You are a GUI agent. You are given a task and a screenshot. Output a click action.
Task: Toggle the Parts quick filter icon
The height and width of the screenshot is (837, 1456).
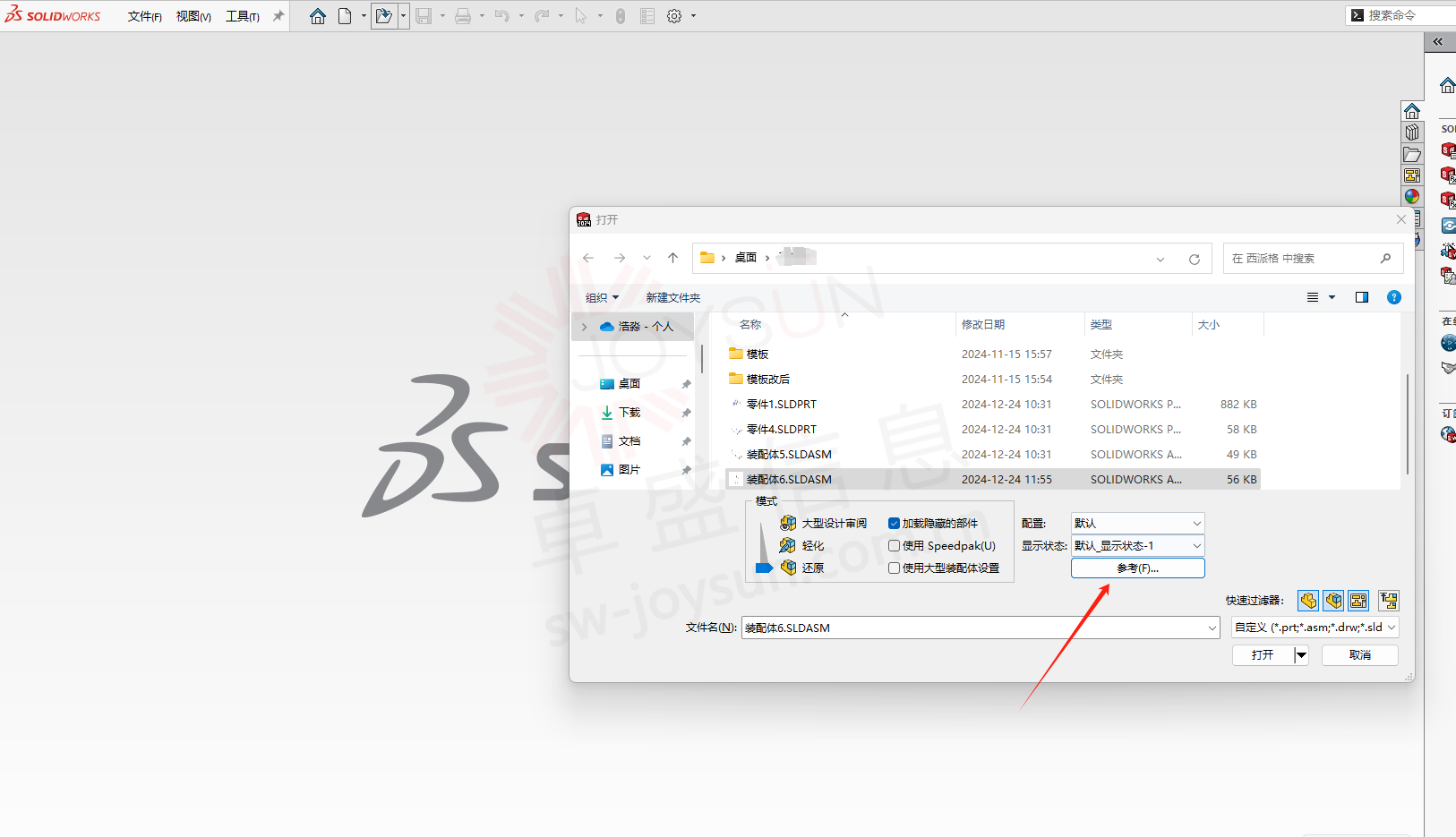click(1308, 601)
